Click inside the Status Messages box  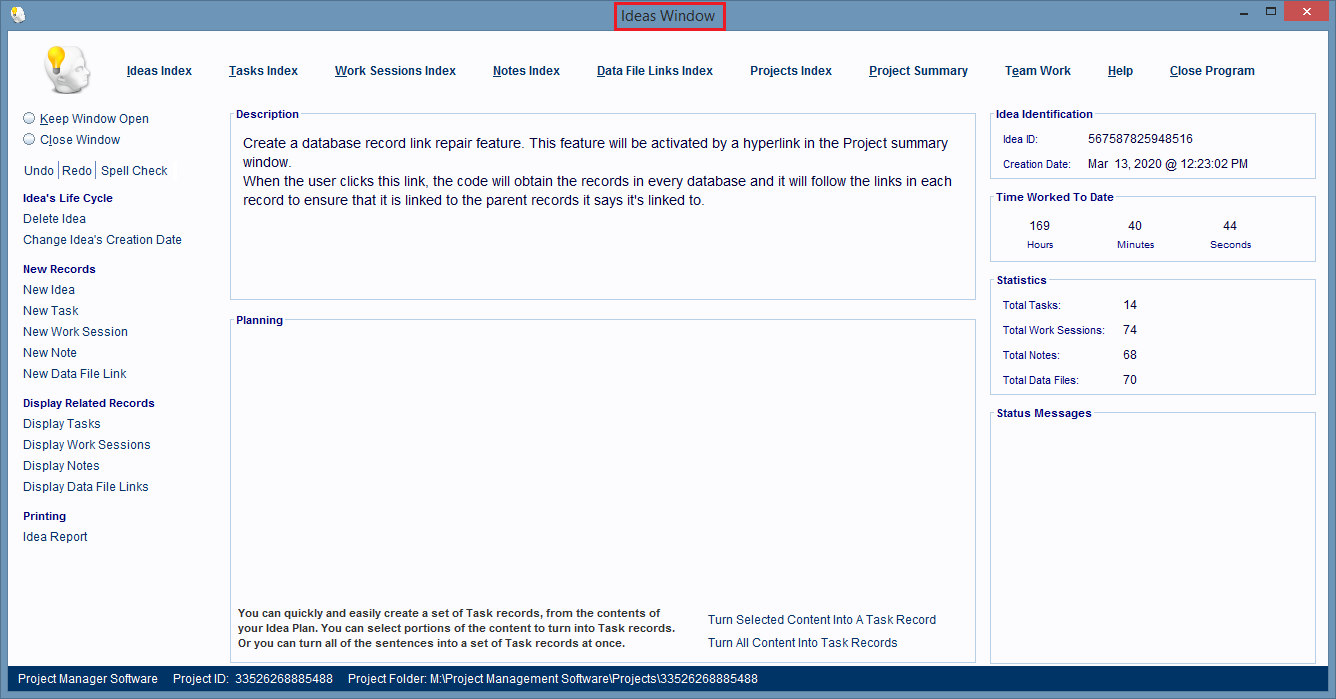1153,540
